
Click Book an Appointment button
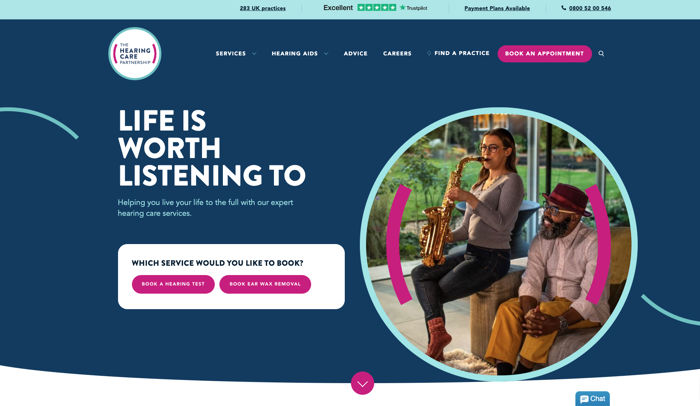coord(545,54)
